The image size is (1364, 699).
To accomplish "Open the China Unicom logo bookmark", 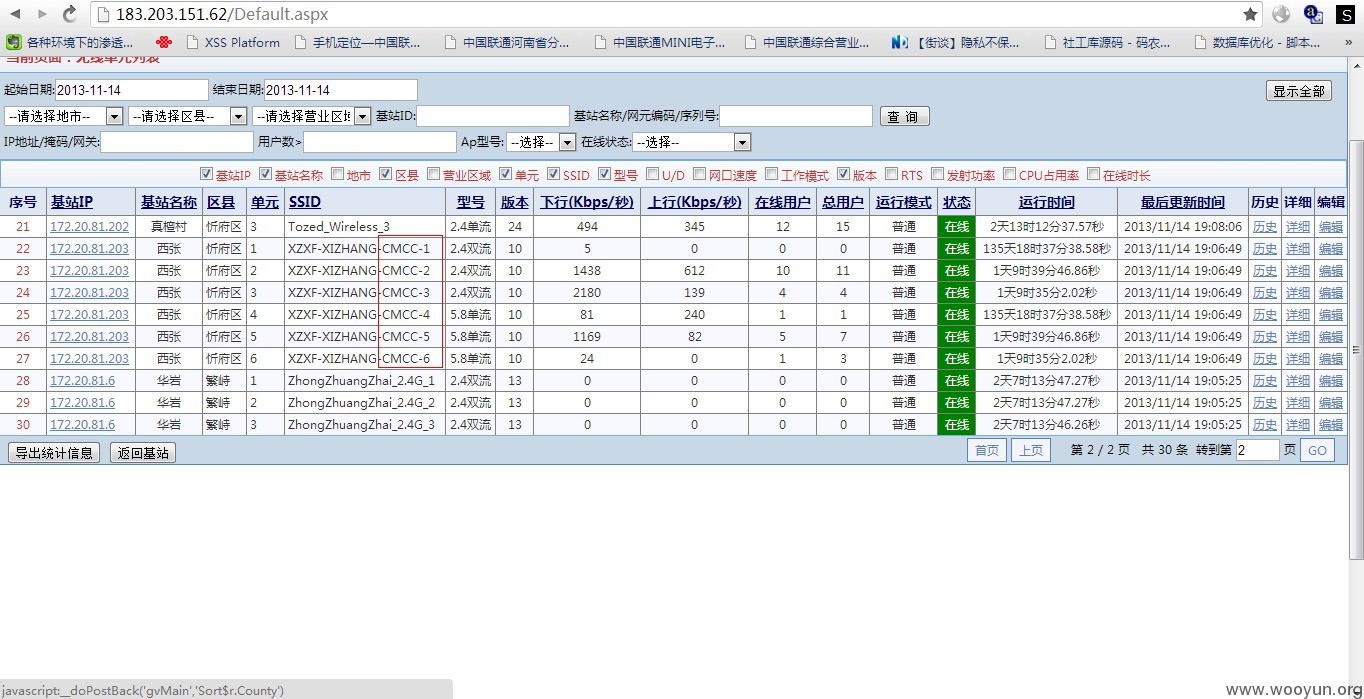I will click(165, 42).
